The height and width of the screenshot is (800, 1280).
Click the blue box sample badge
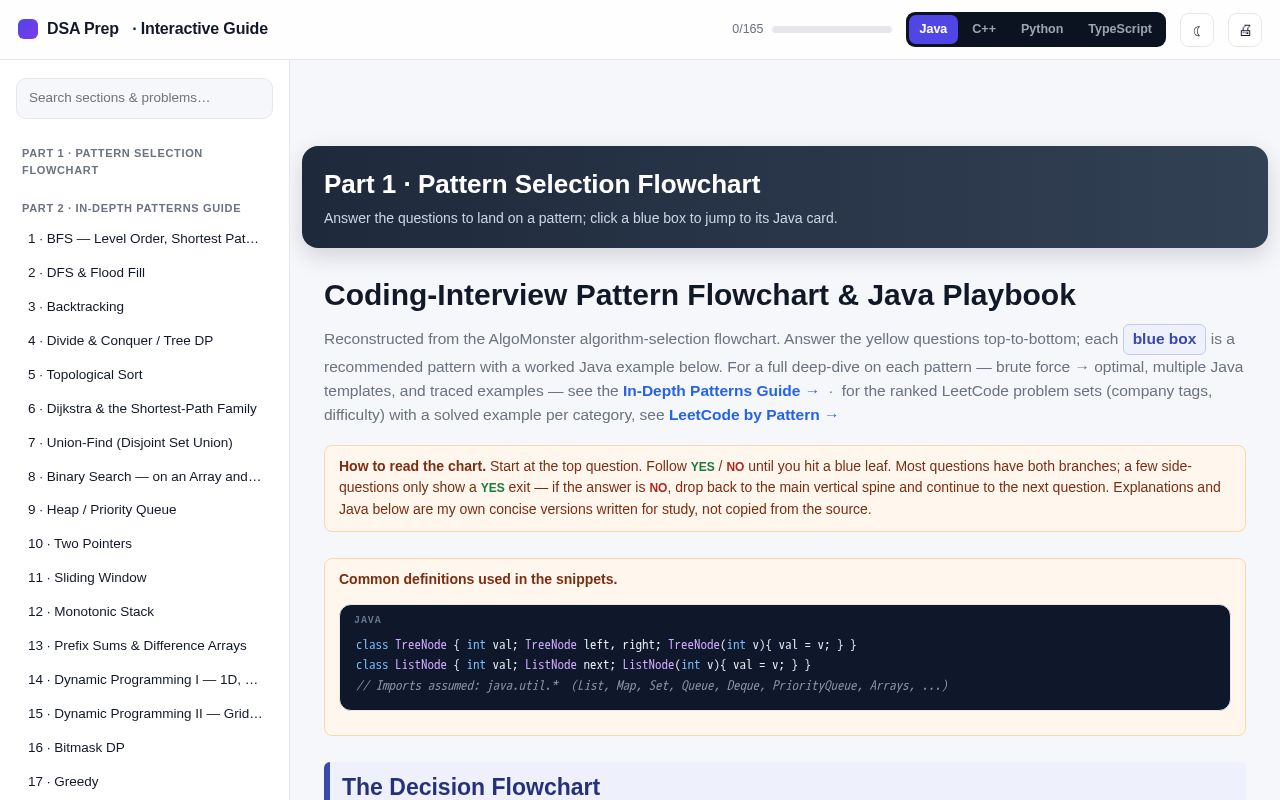pyautogui.click(x=1164, y=339)
